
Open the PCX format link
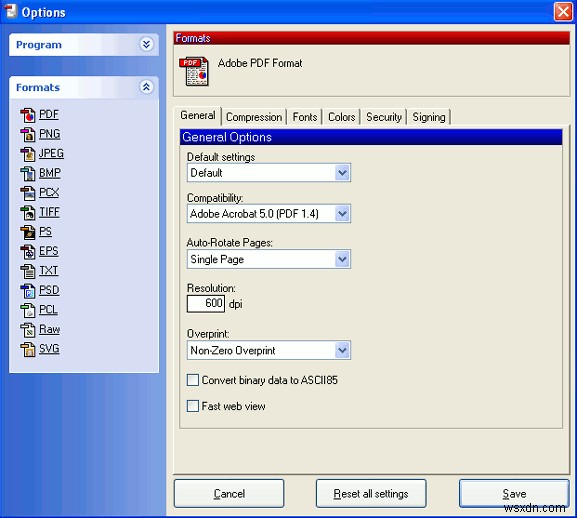49,192
